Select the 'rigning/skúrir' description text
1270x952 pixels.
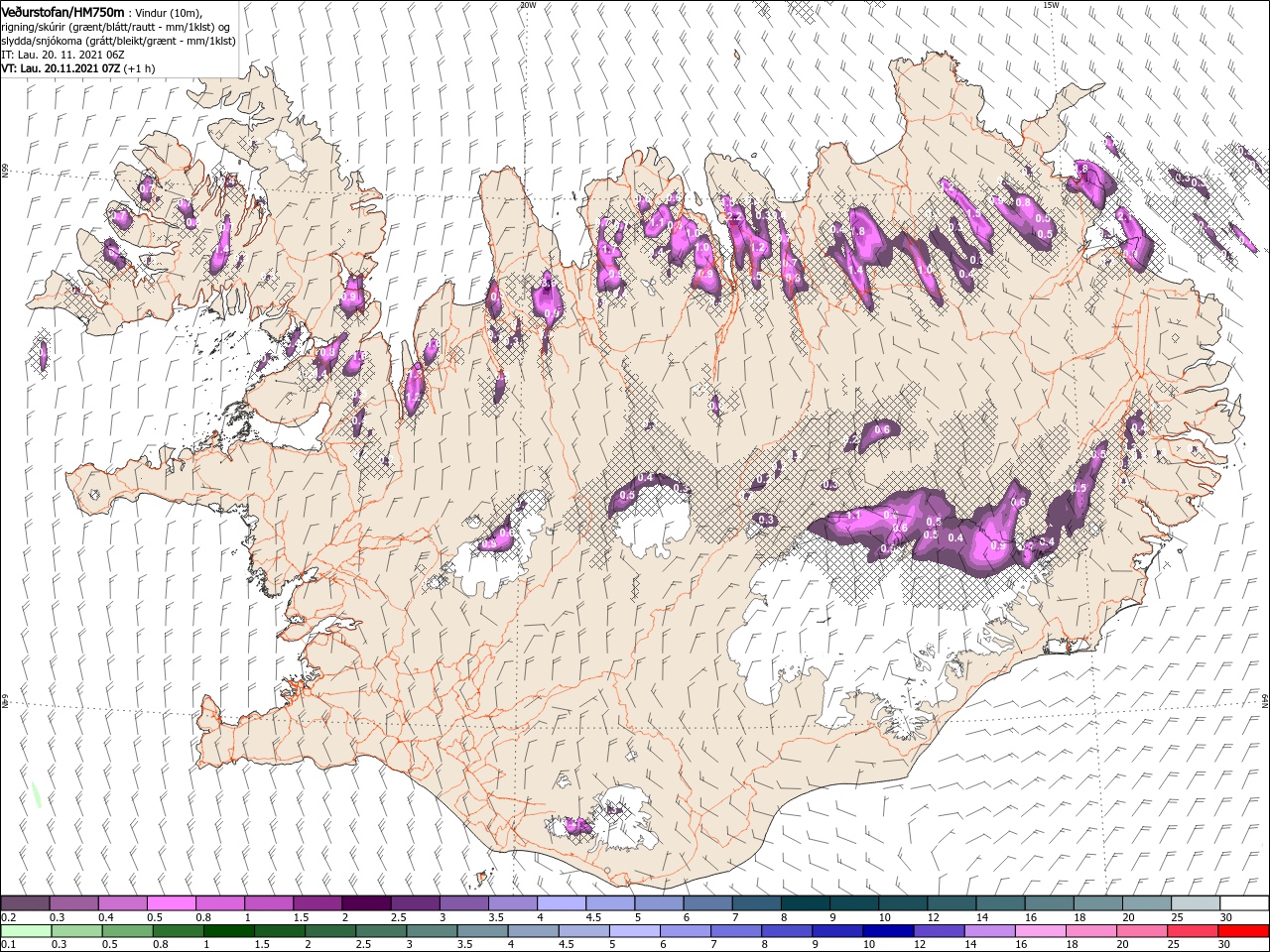pyautogui.click(x=34, y=27)
